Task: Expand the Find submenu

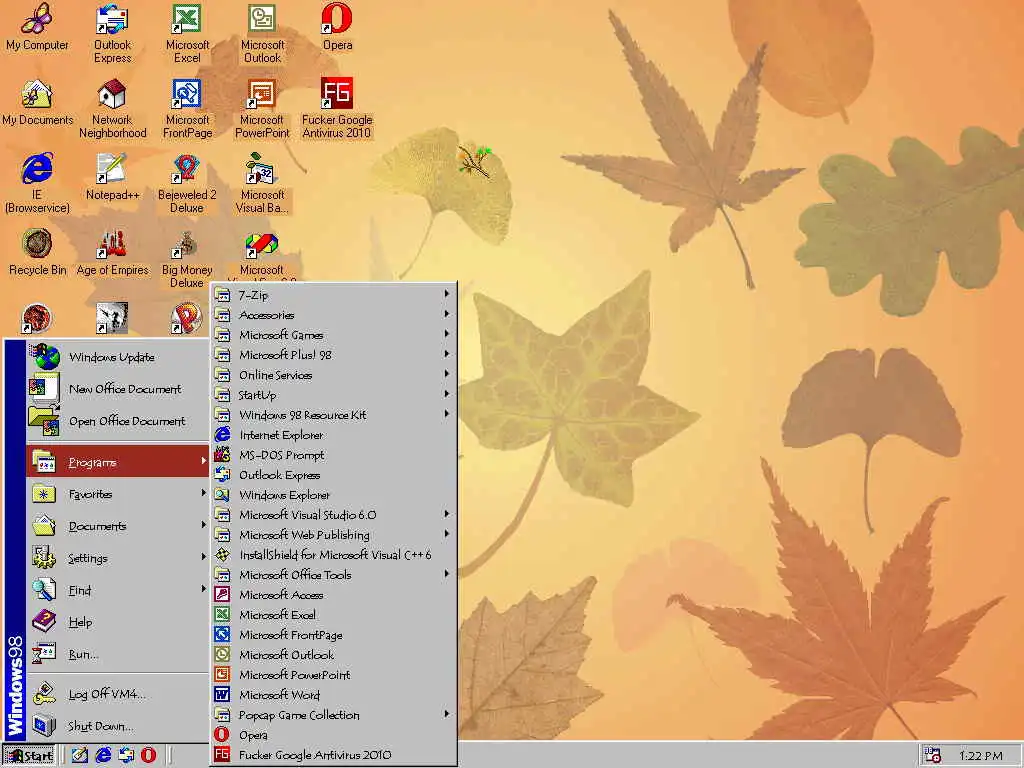Action: 118,590
